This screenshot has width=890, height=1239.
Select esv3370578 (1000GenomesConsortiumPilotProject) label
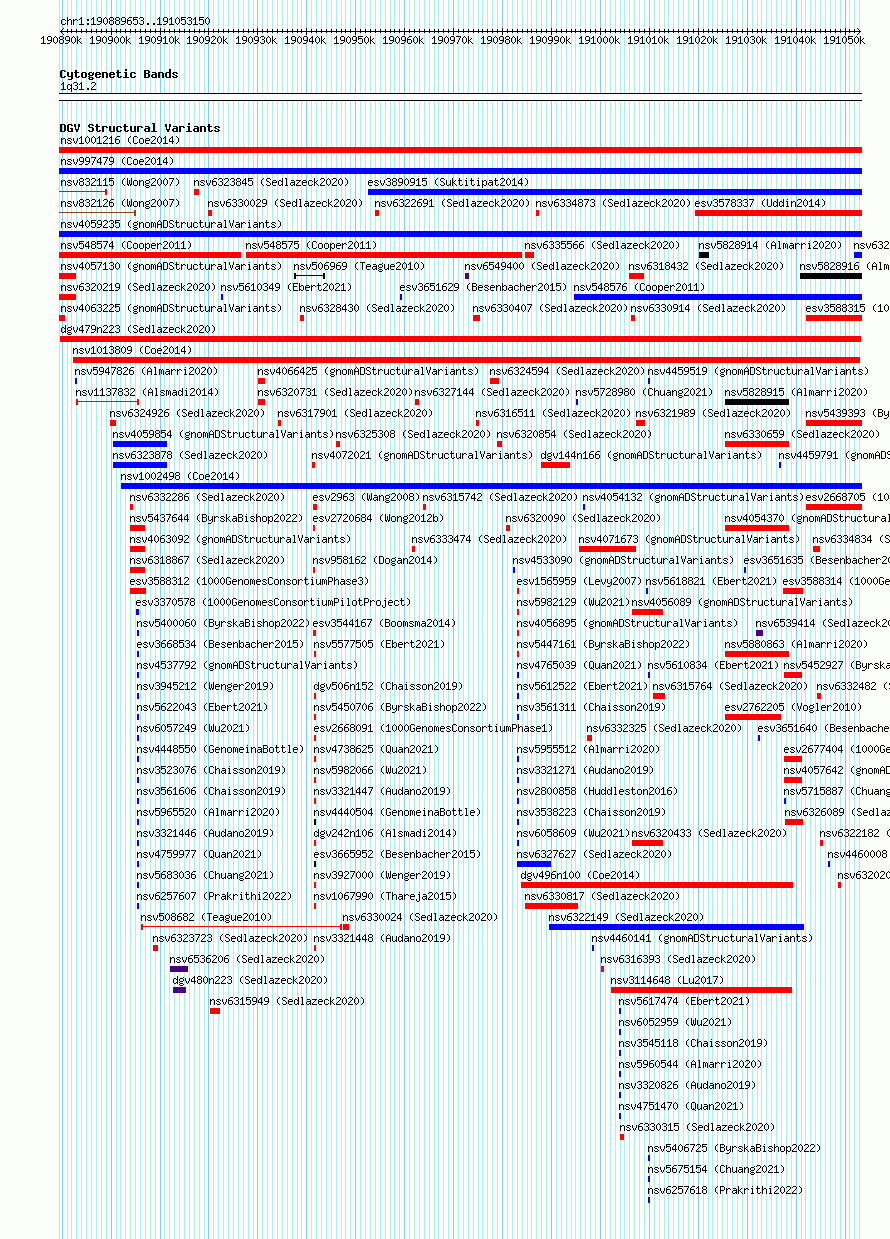click(x=273, y=602)
